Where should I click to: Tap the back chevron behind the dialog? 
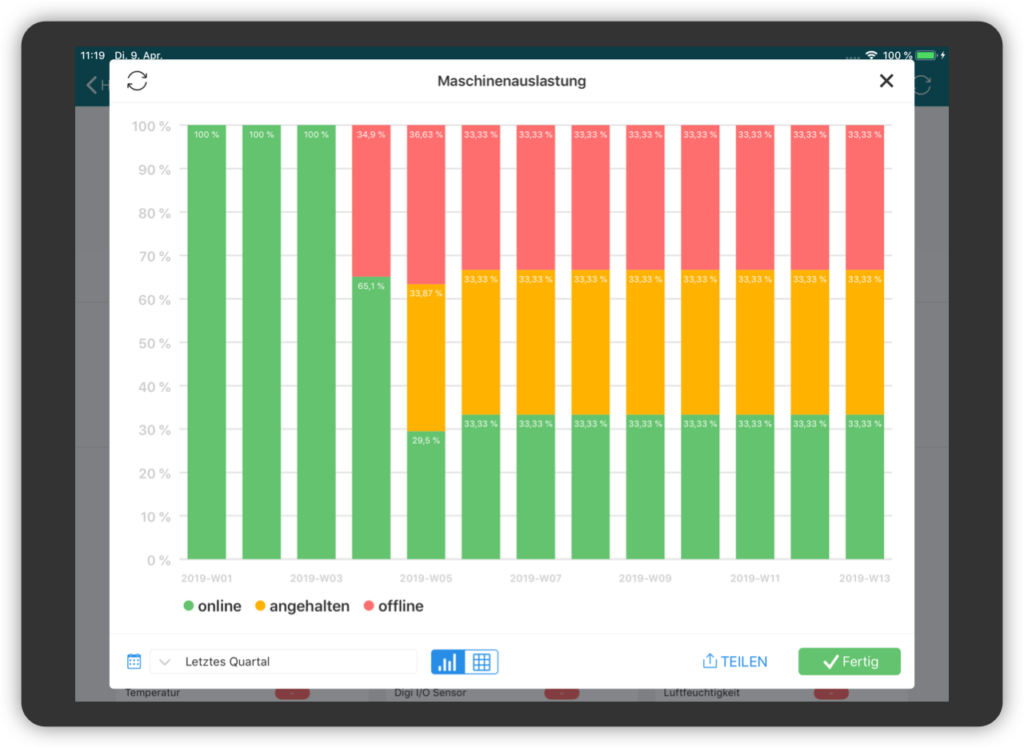[x=92, y=85]
